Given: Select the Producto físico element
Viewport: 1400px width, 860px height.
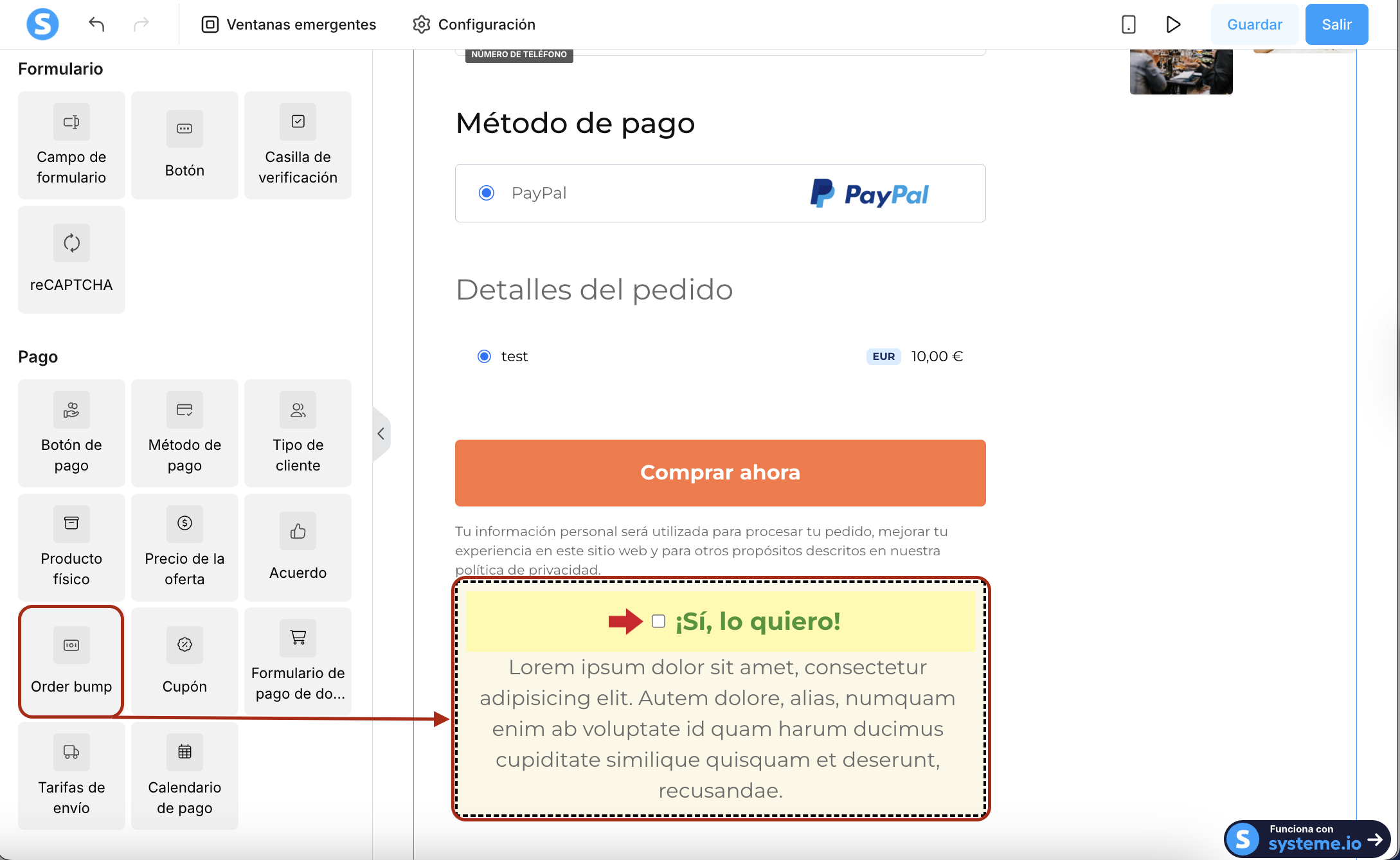Looking at the screenshot, I should pyautogui.click(x=71, y=547).
